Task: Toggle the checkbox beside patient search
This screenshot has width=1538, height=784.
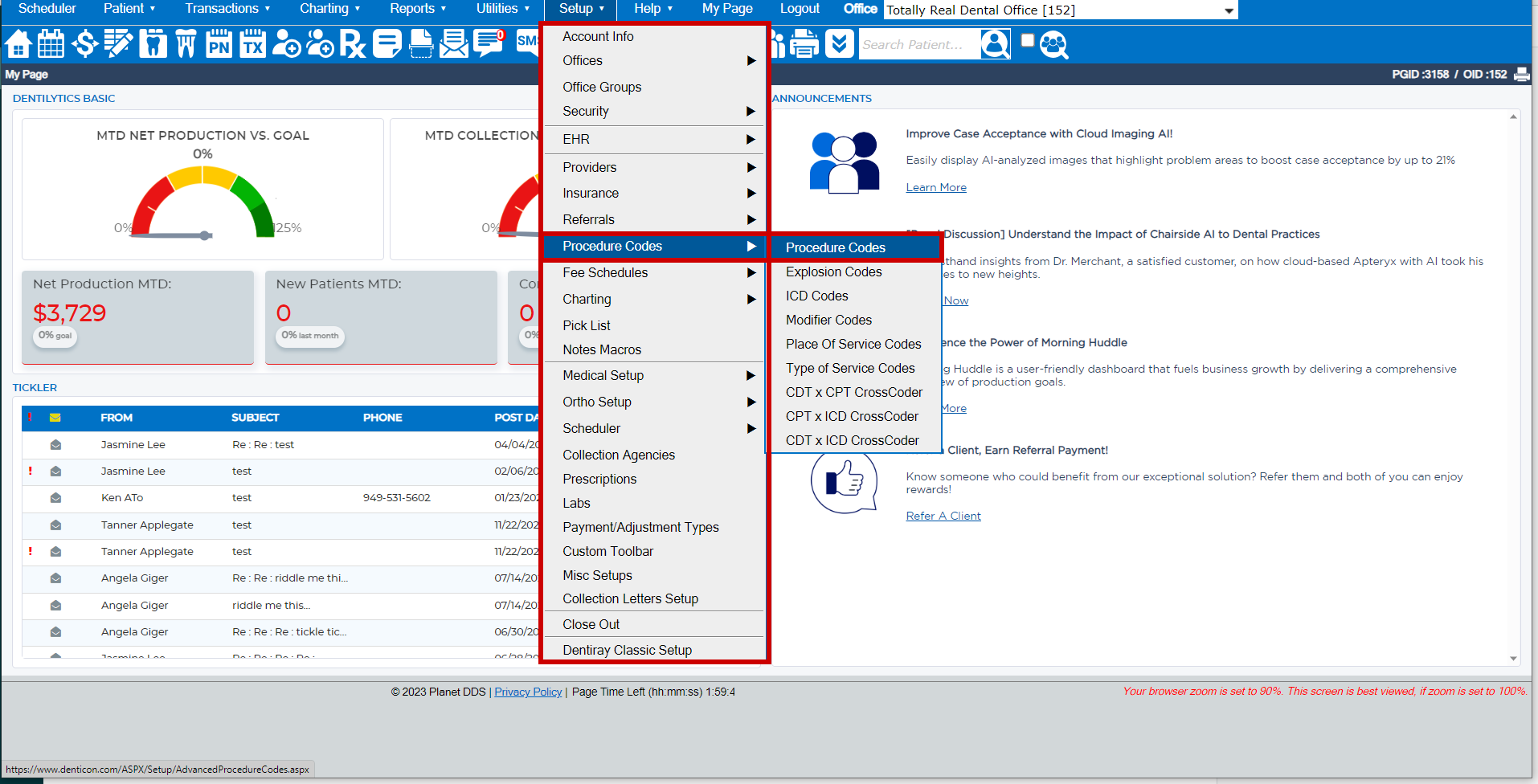Action: (1027, 39)
